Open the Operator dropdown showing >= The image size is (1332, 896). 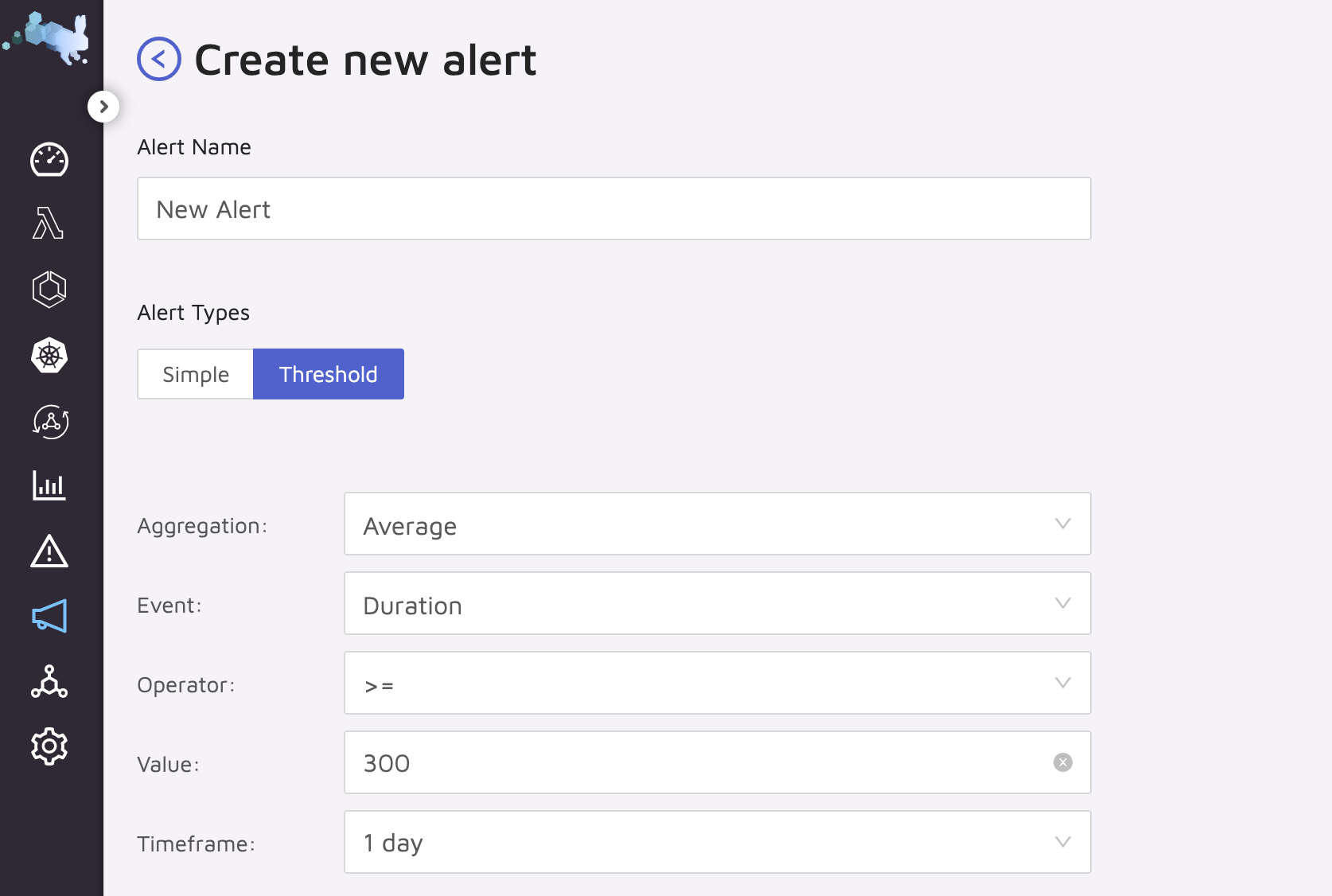pyautogui.click(x=717, y=683)
